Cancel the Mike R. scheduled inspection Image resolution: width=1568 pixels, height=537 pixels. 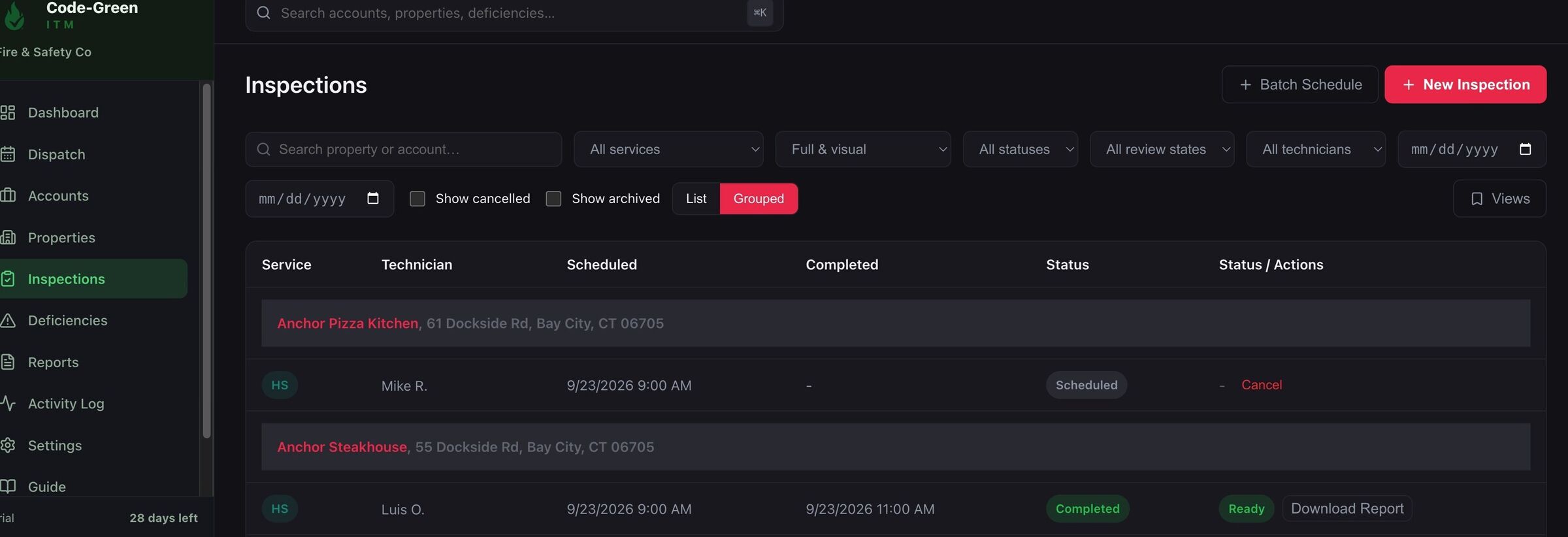(x=1262, y=385)
